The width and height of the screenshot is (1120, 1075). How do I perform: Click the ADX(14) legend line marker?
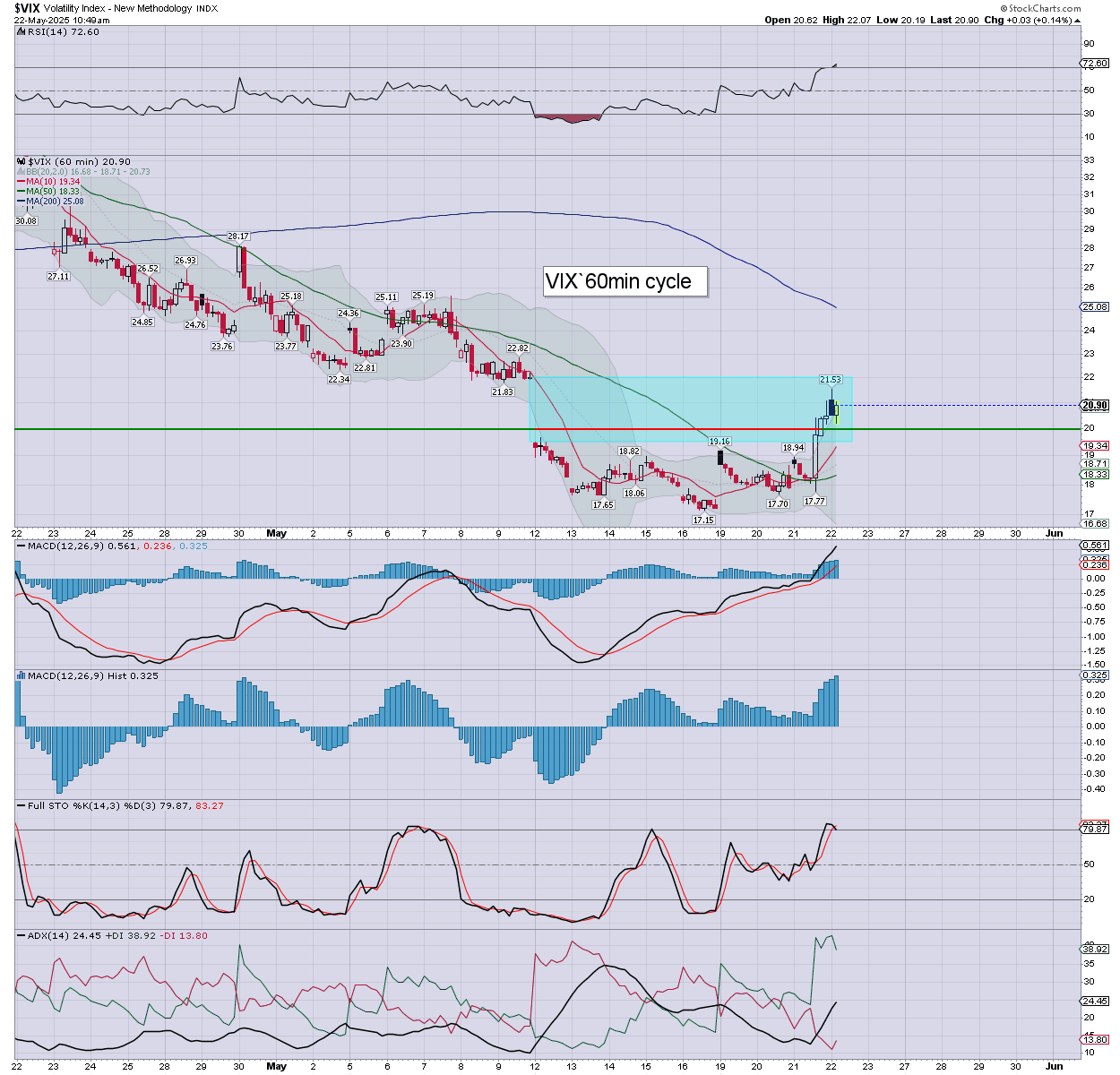point(21,935)
